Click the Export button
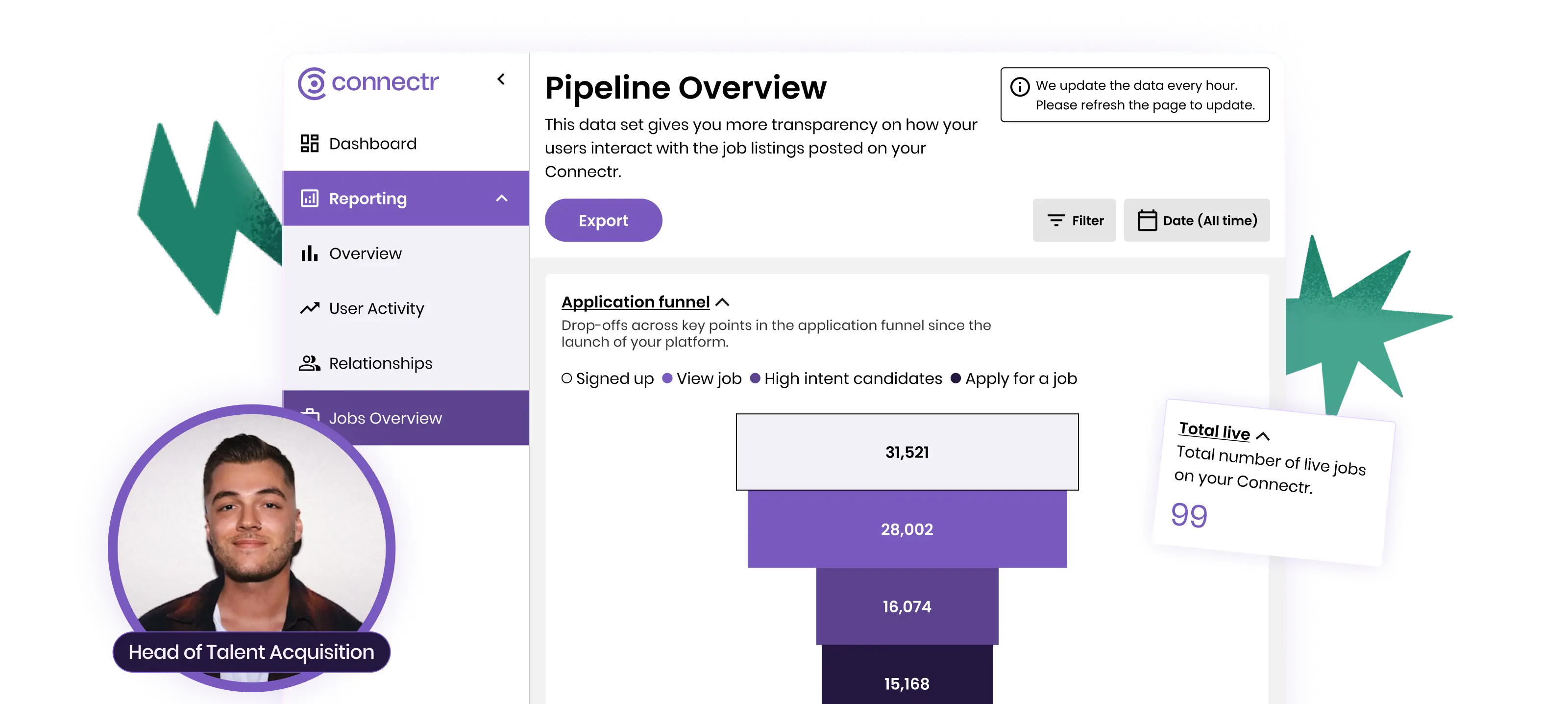This screenshot has height=704, width=1568. tap(603, 220)
